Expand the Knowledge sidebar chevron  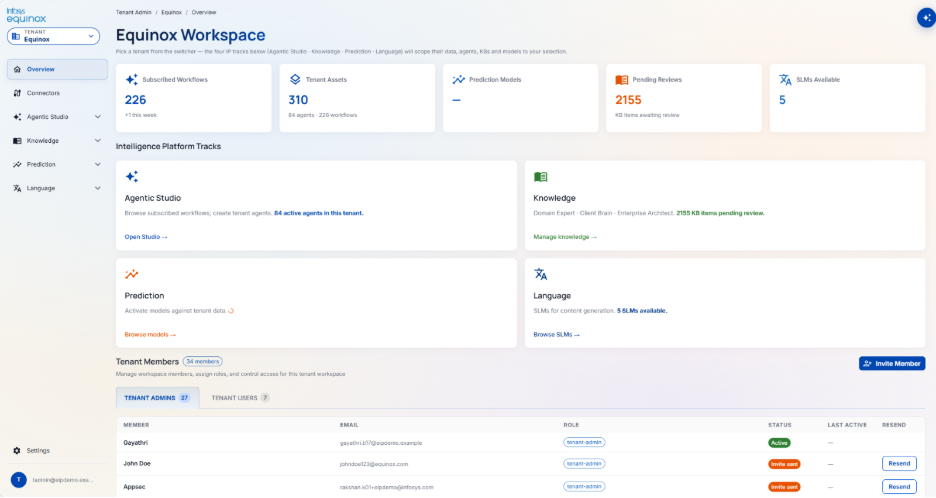coord(98,141)
